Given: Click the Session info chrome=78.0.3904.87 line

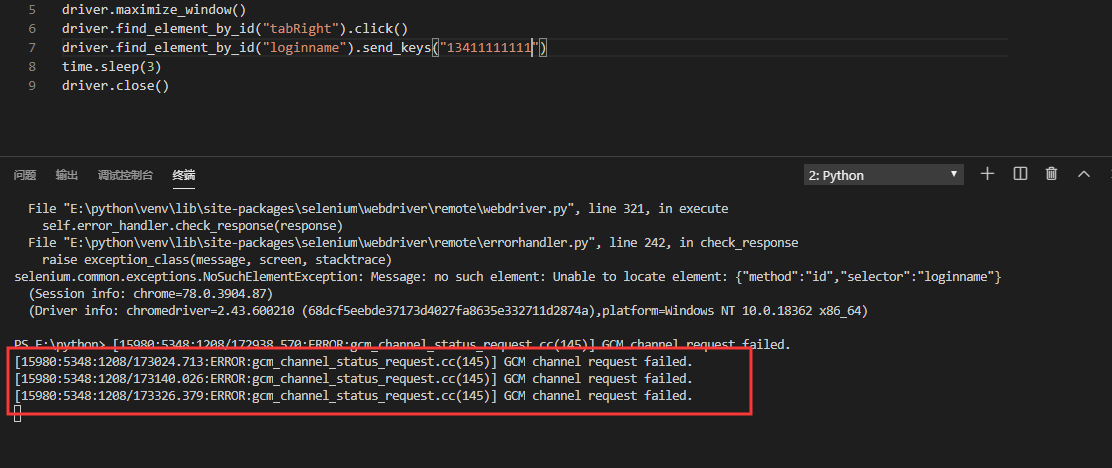Looking at the screenshot, I should tap(150, 294).
